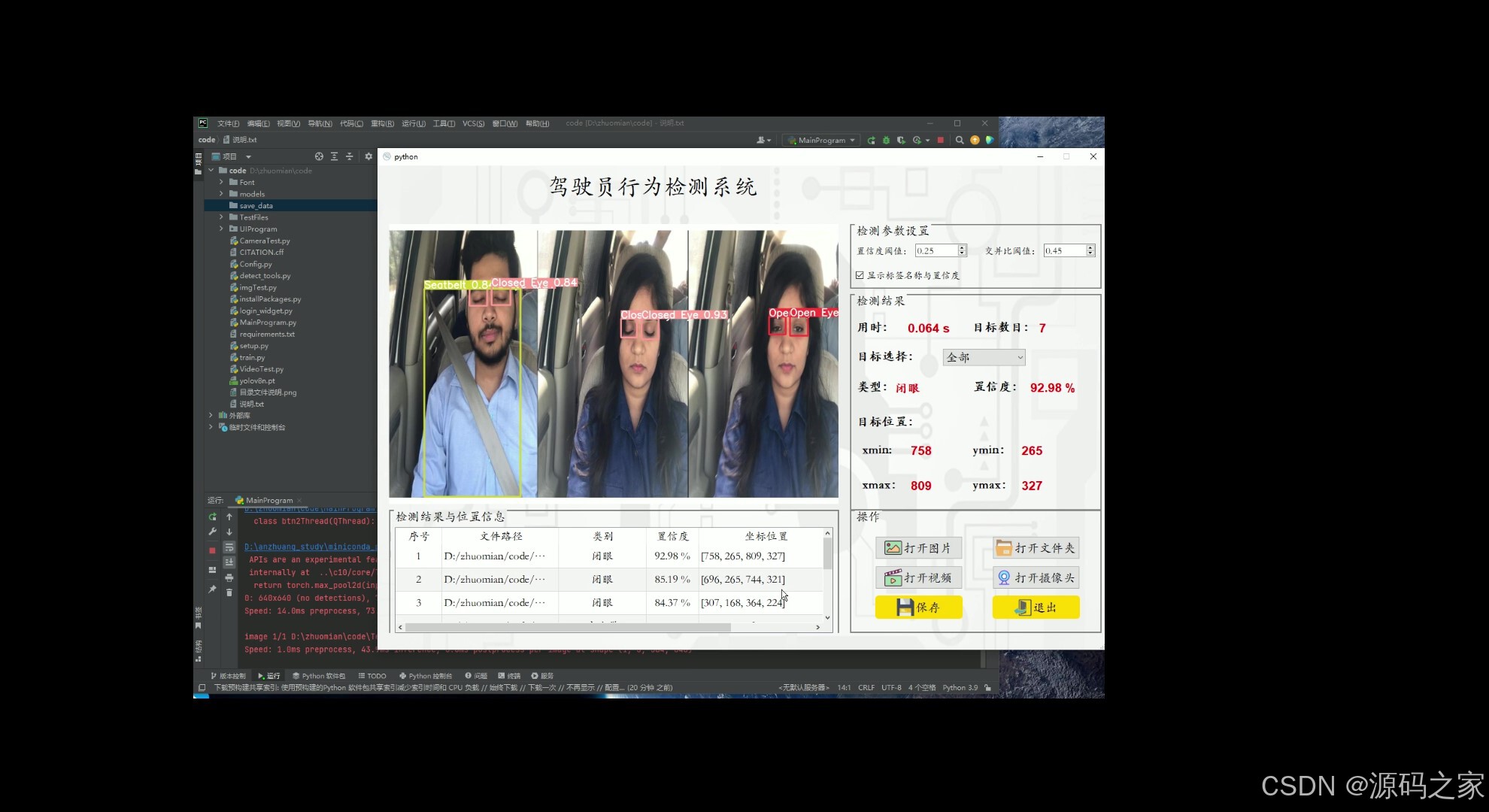Expand the models folder in project tree
Viewport: 1489px width, 812px height.
tap(221, 193)
